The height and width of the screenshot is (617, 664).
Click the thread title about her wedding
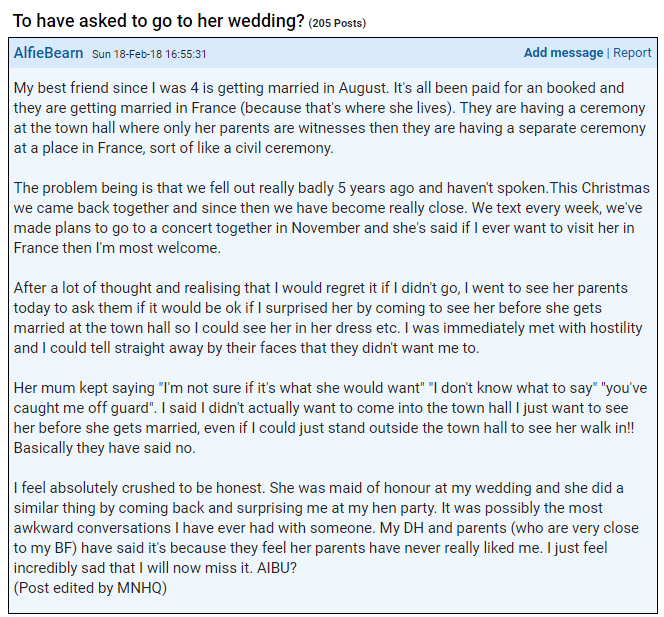pyautogui.click(x=158, y=20)
